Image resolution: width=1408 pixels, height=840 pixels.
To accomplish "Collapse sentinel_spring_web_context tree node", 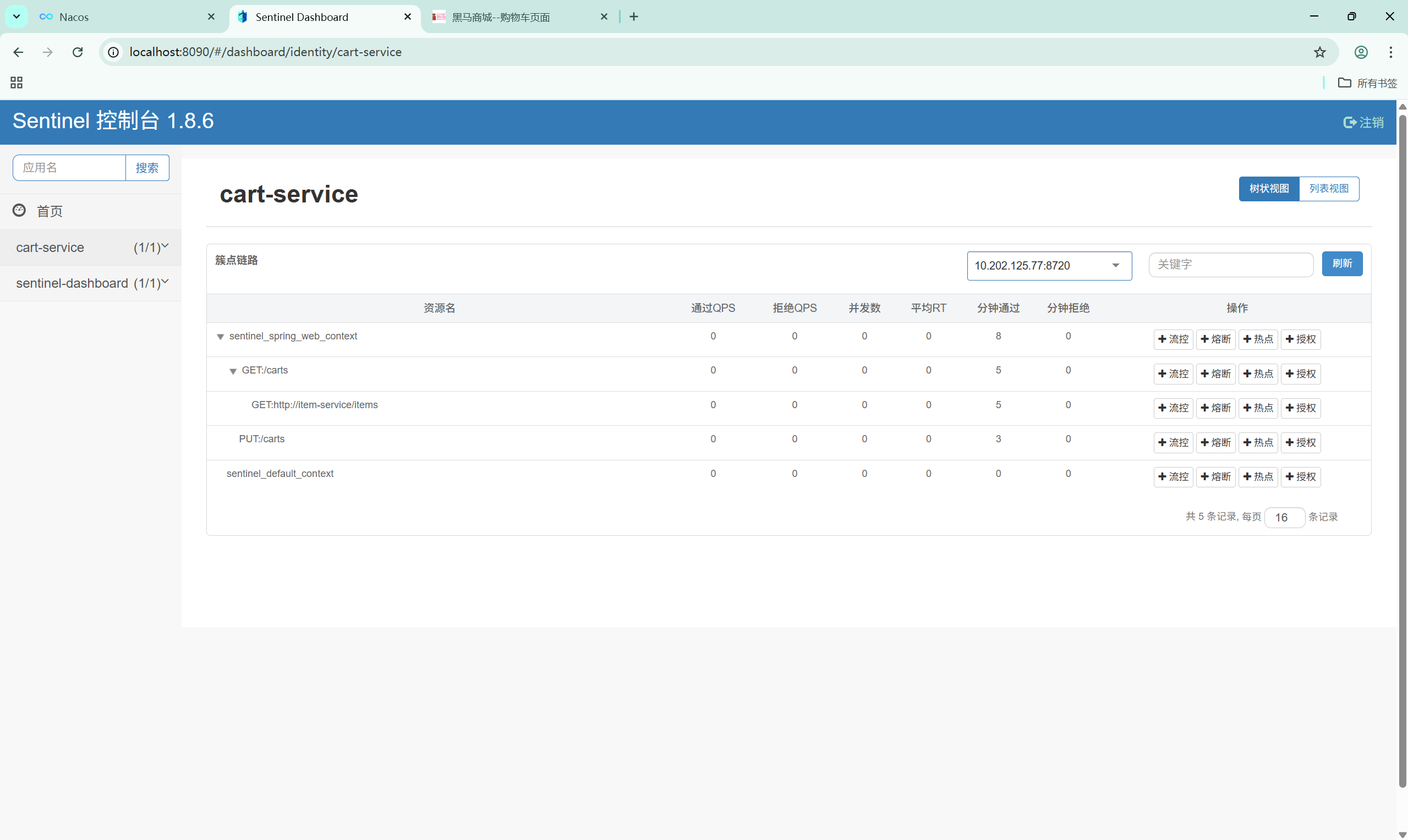I will pyautogui.click(x=220, y=337).
